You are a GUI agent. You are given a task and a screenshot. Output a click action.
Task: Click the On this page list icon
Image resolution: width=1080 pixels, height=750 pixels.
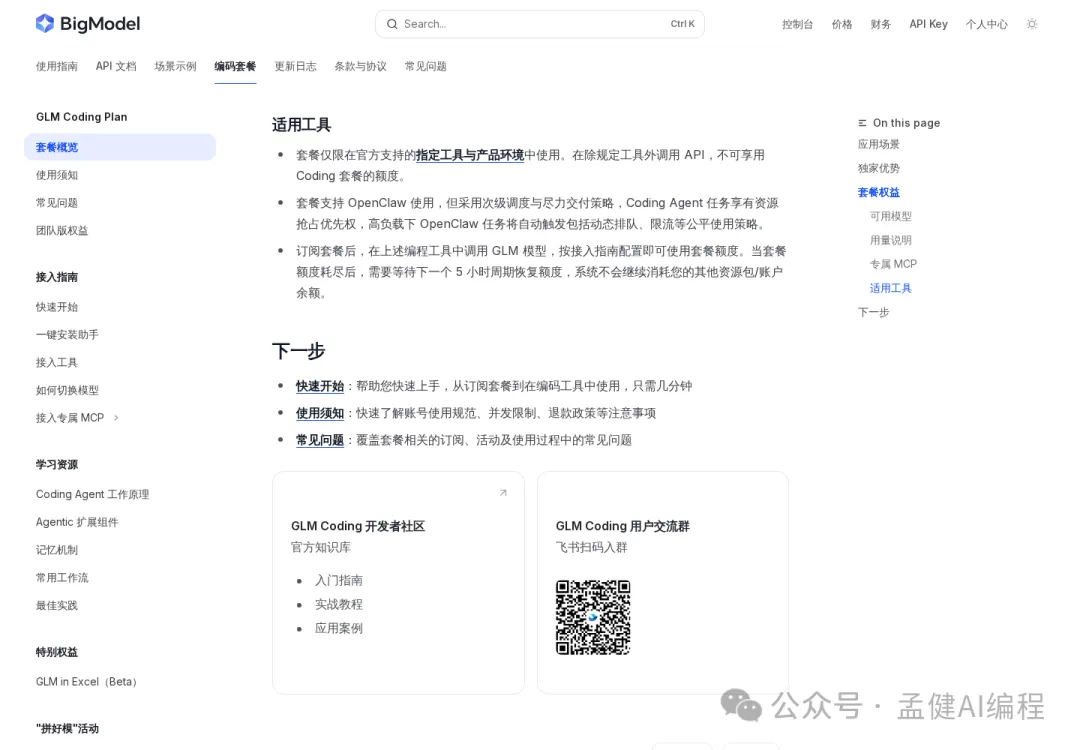click(x=862, y=123)
